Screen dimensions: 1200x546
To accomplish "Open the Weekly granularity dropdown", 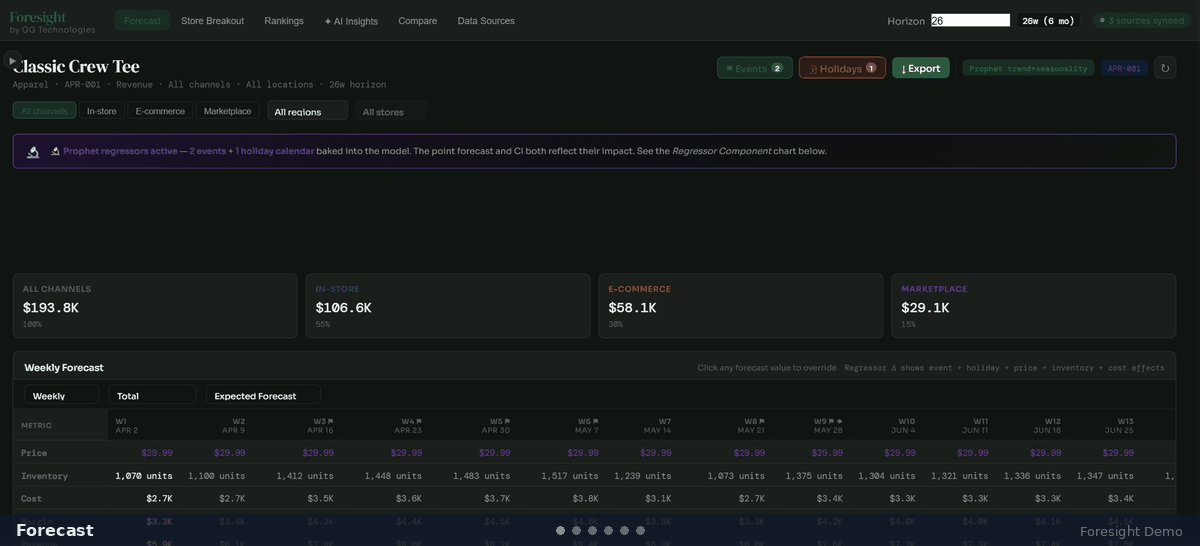I will (x=61, y=395).
